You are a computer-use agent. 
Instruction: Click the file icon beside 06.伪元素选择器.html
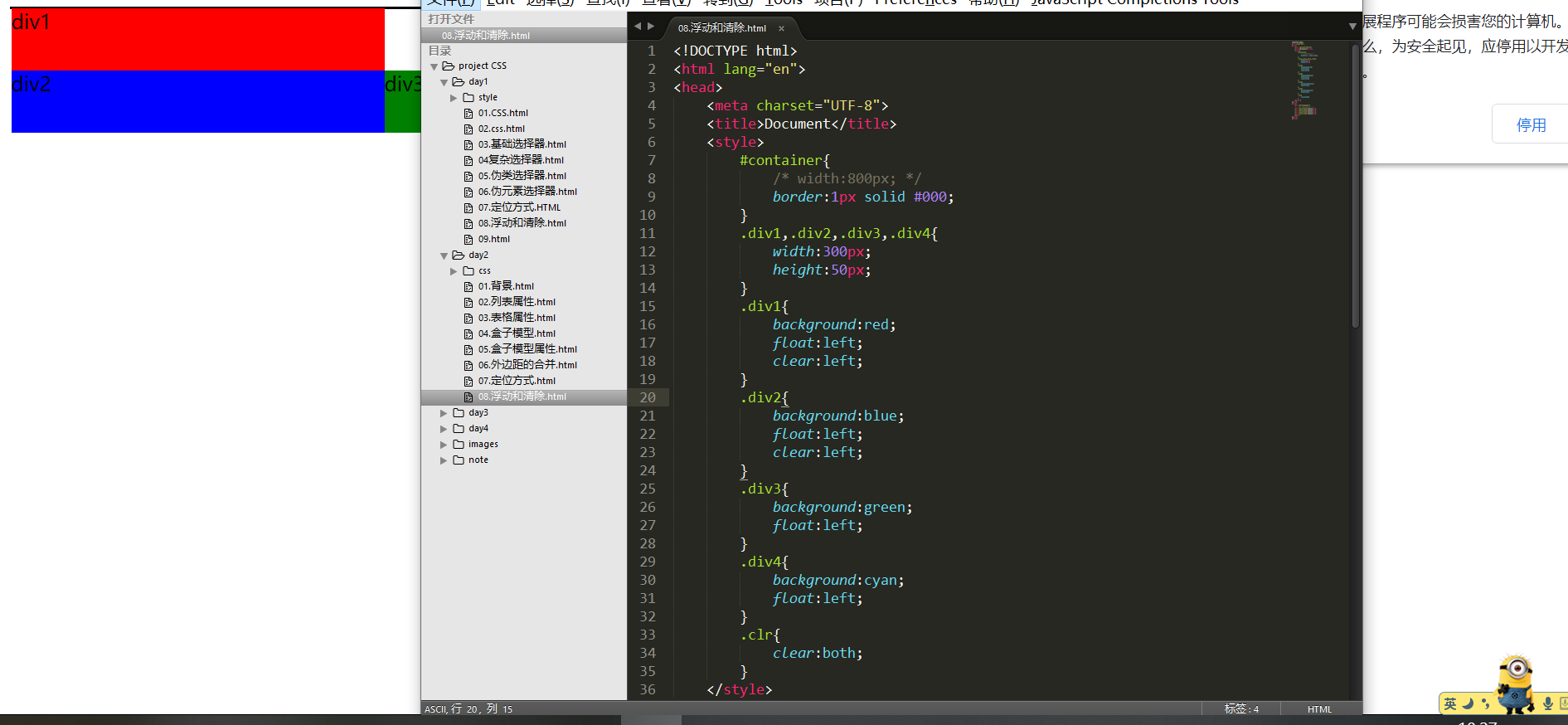point(468,192)
